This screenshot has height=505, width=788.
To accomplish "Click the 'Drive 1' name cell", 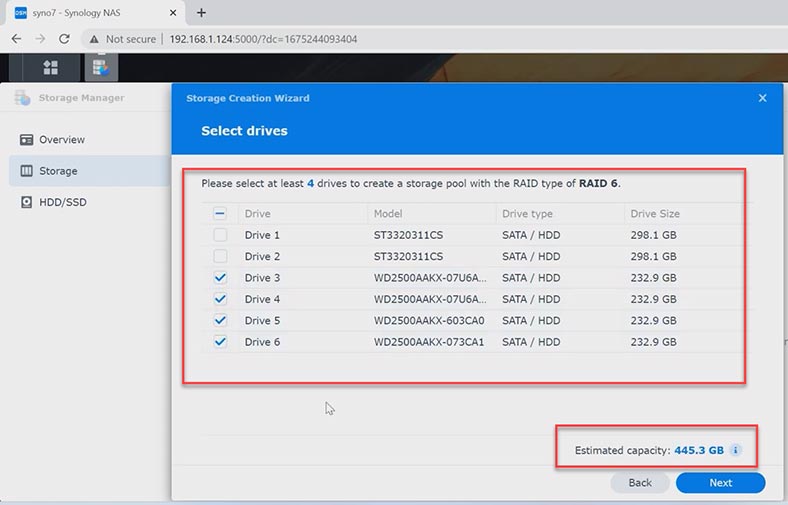I will click(x=262, y=235).
